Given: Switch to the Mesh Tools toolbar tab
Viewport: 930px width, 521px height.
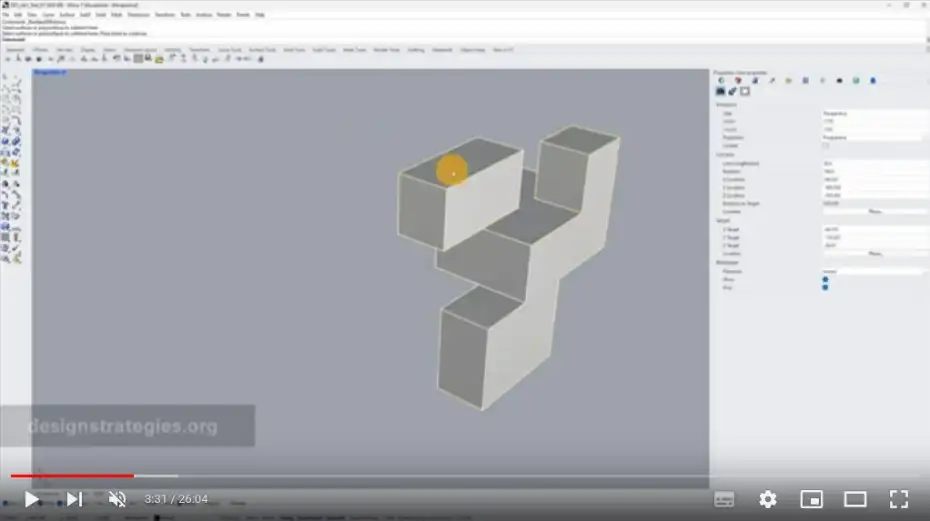Looking at the screenshot, I should tap(354, 50).
